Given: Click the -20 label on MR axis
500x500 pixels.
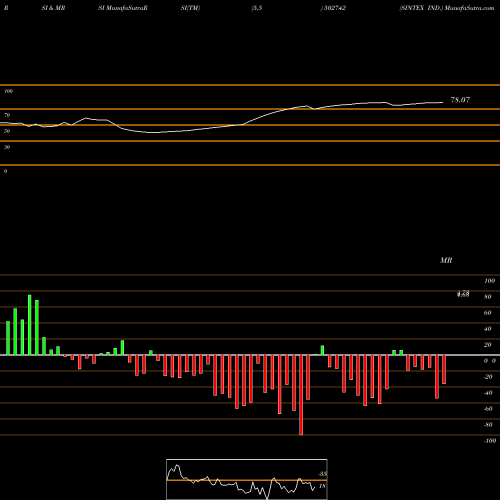Looking at the screenshot, I should point(488,377).
